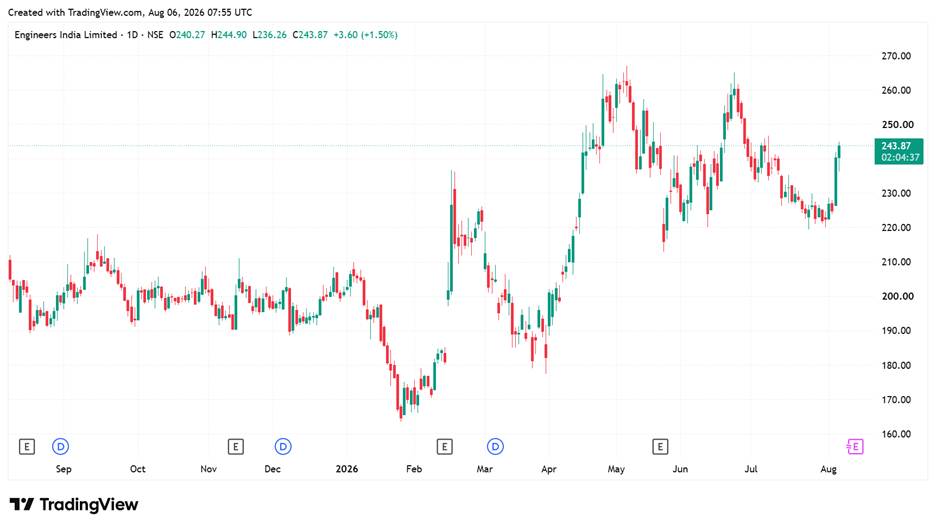This screenshot has width=936, height=529.
Task: Click the earnings E marker before Jun
Action: [660, 446]
